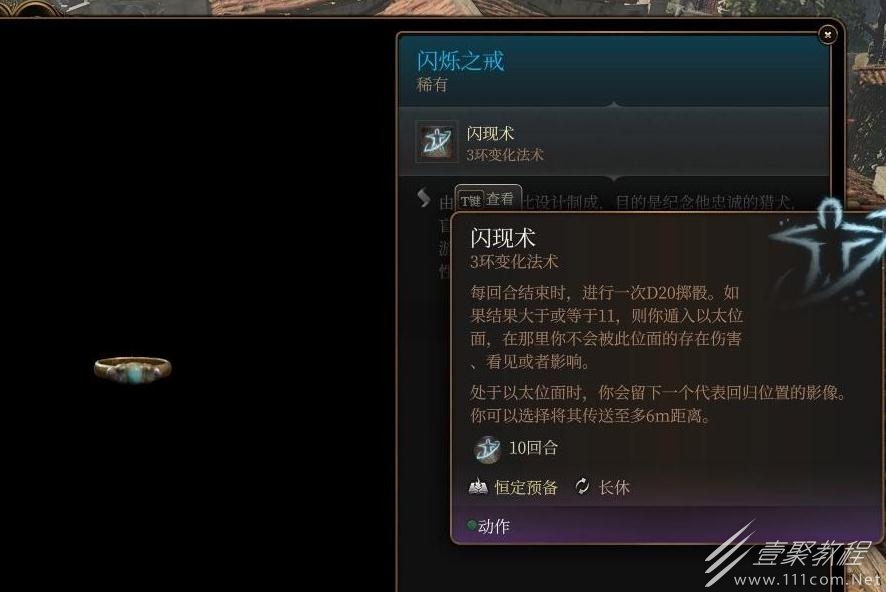Viewport: 886px width, 592px height.
Task: Click the 恒定预备 book icon
Action: [x=478, y=486]
